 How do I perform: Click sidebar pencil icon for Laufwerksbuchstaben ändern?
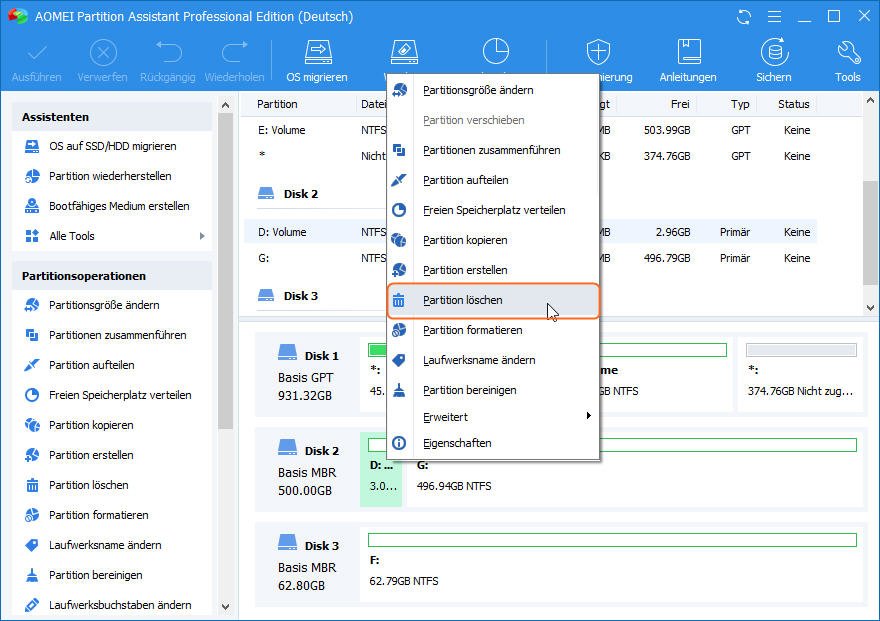33,605
